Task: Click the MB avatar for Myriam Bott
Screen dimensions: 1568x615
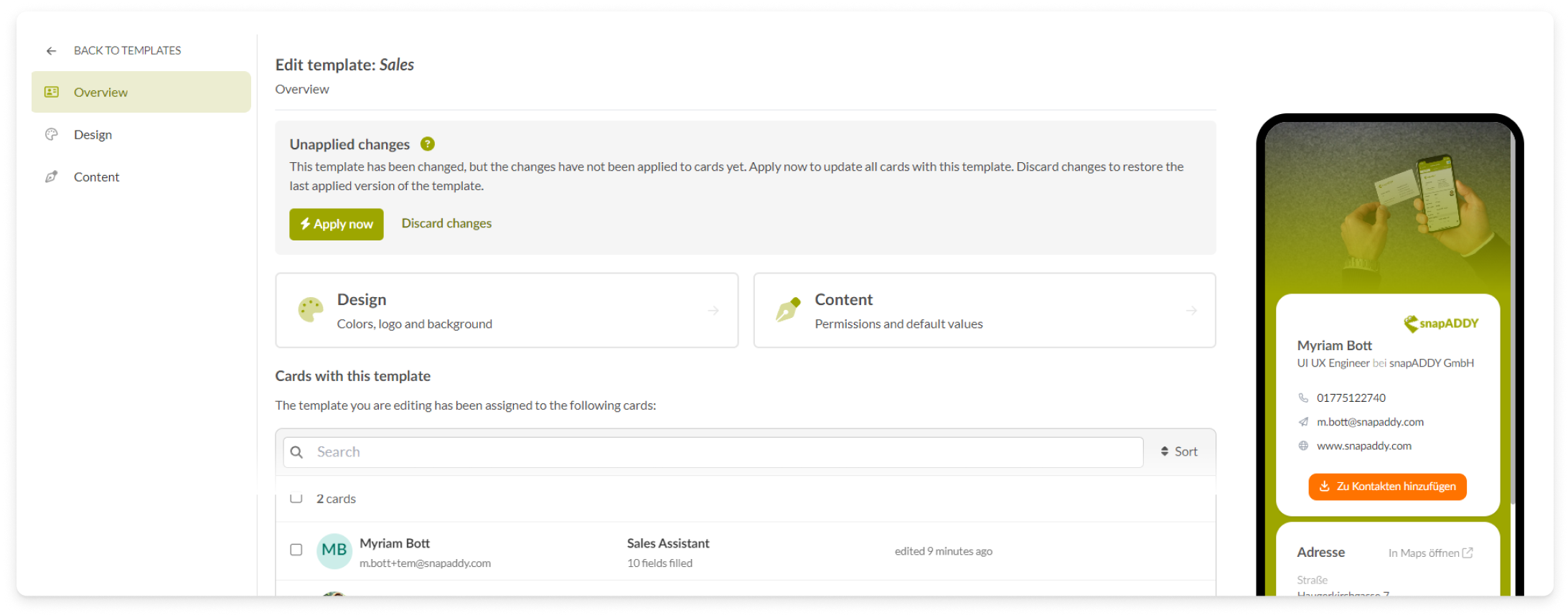Action: point(334,550)
